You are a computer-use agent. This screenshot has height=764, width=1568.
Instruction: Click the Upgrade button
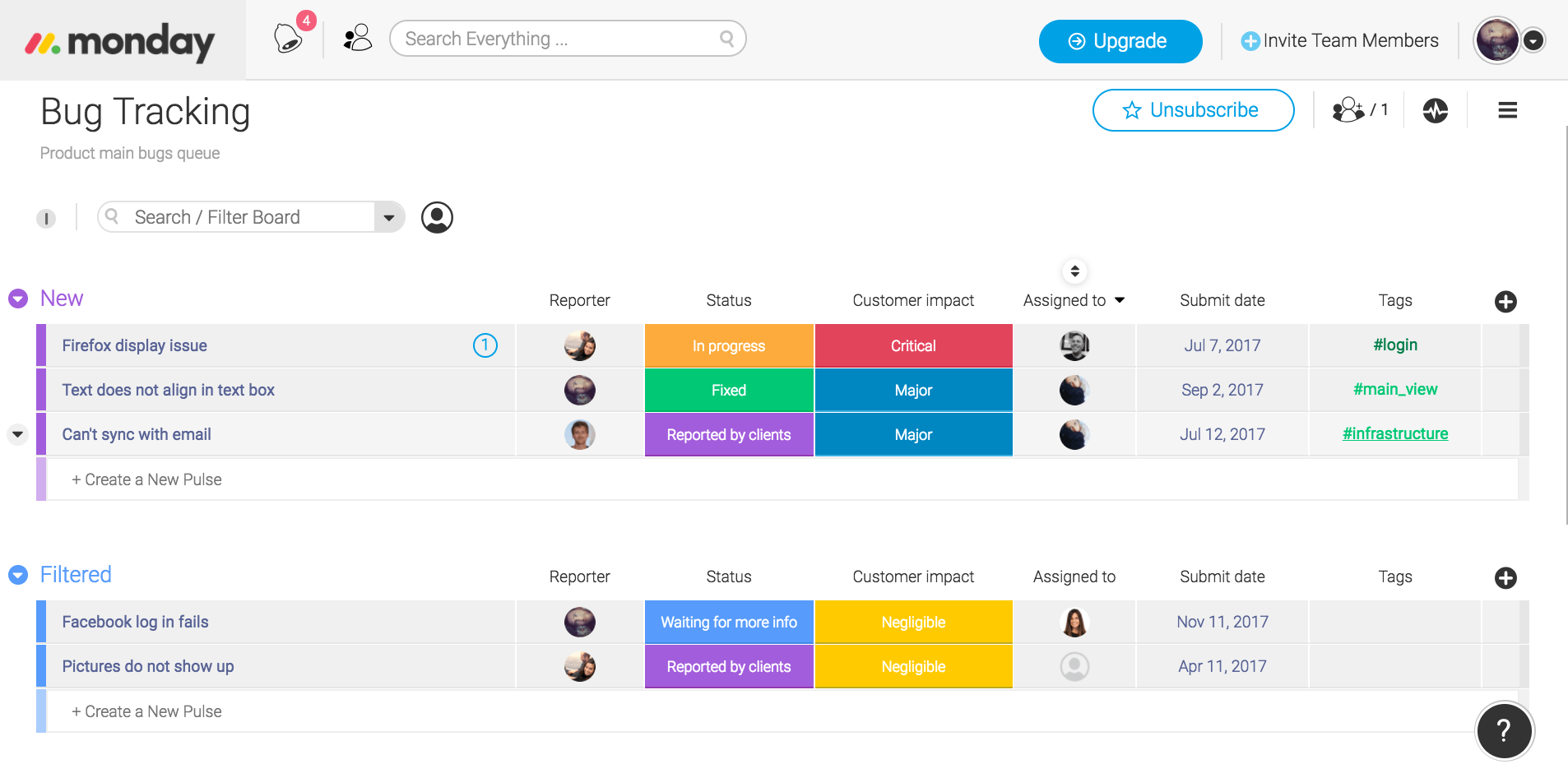(x=1120, y=41)
